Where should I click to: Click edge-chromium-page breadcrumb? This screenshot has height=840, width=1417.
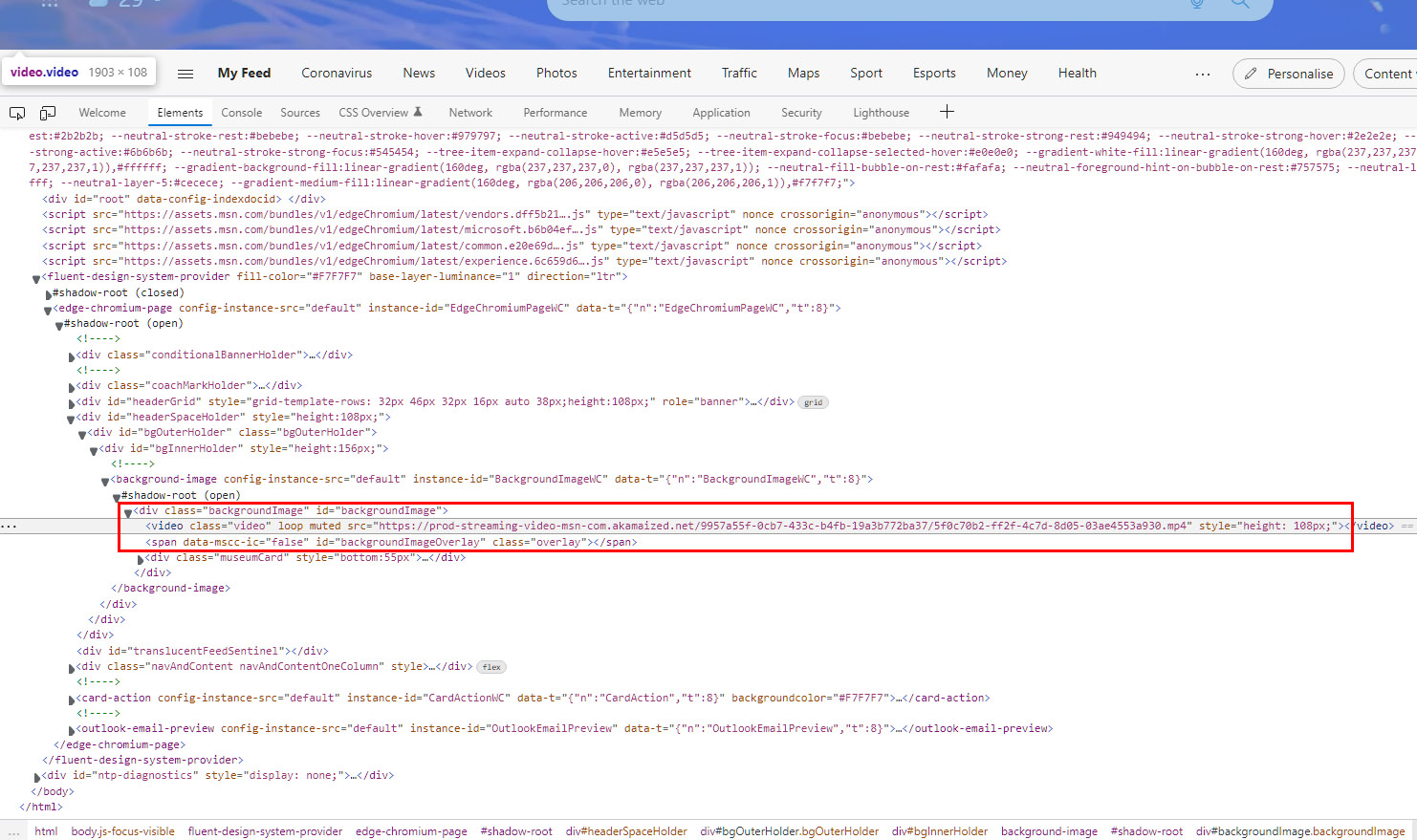point(411,831)
